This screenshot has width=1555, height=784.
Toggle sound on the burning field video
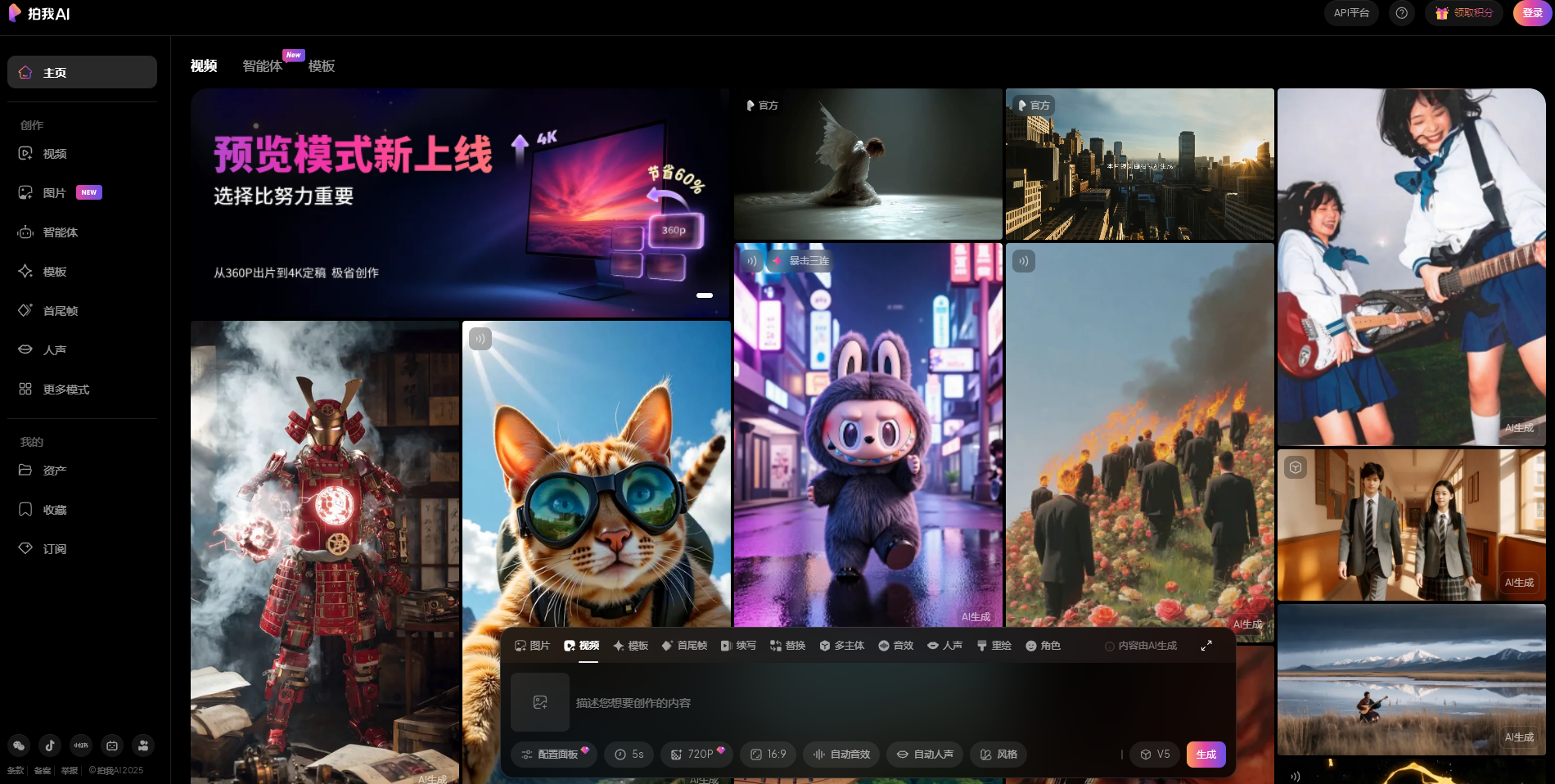(1024, 261)
